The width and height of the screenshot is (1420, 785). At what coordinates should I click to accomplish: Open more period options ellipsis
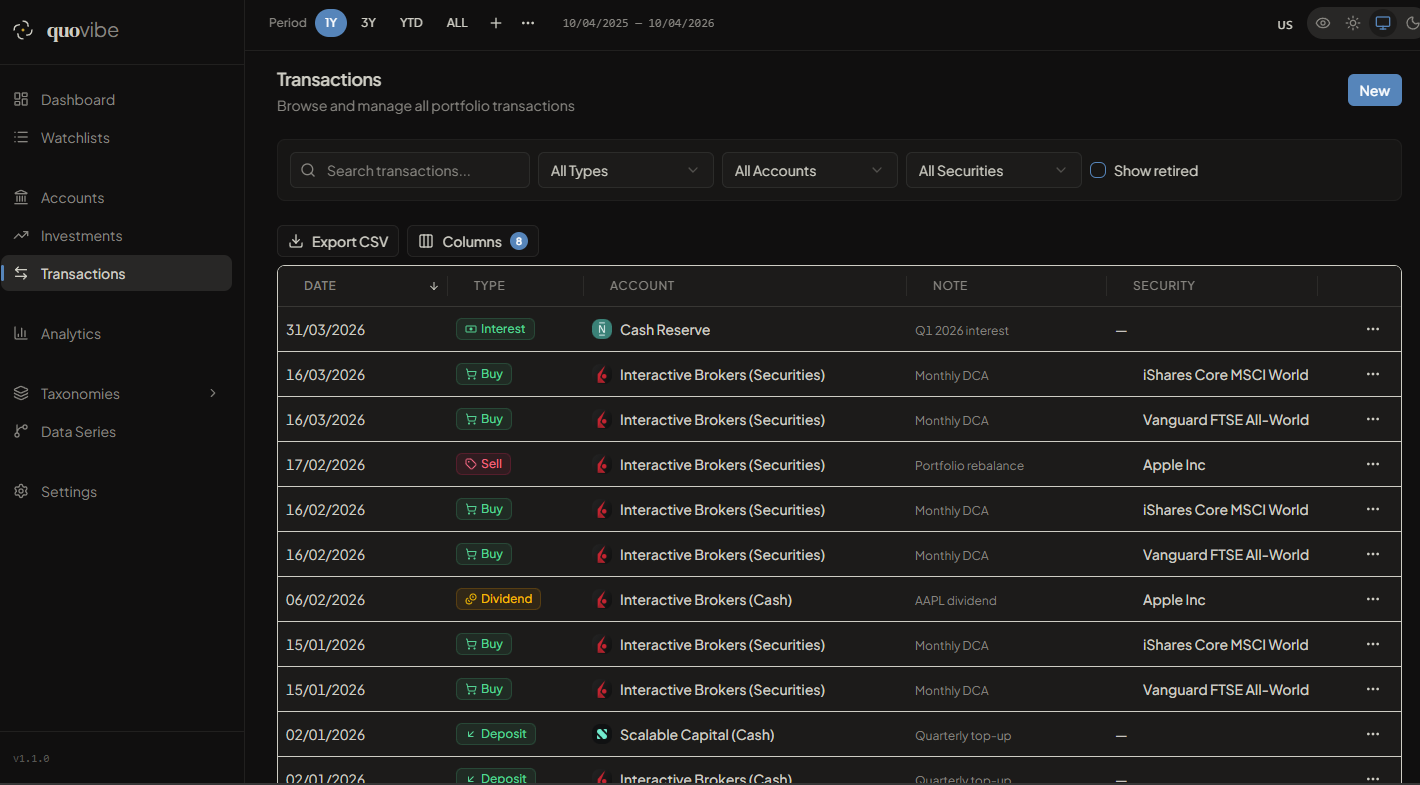[528, 23]
